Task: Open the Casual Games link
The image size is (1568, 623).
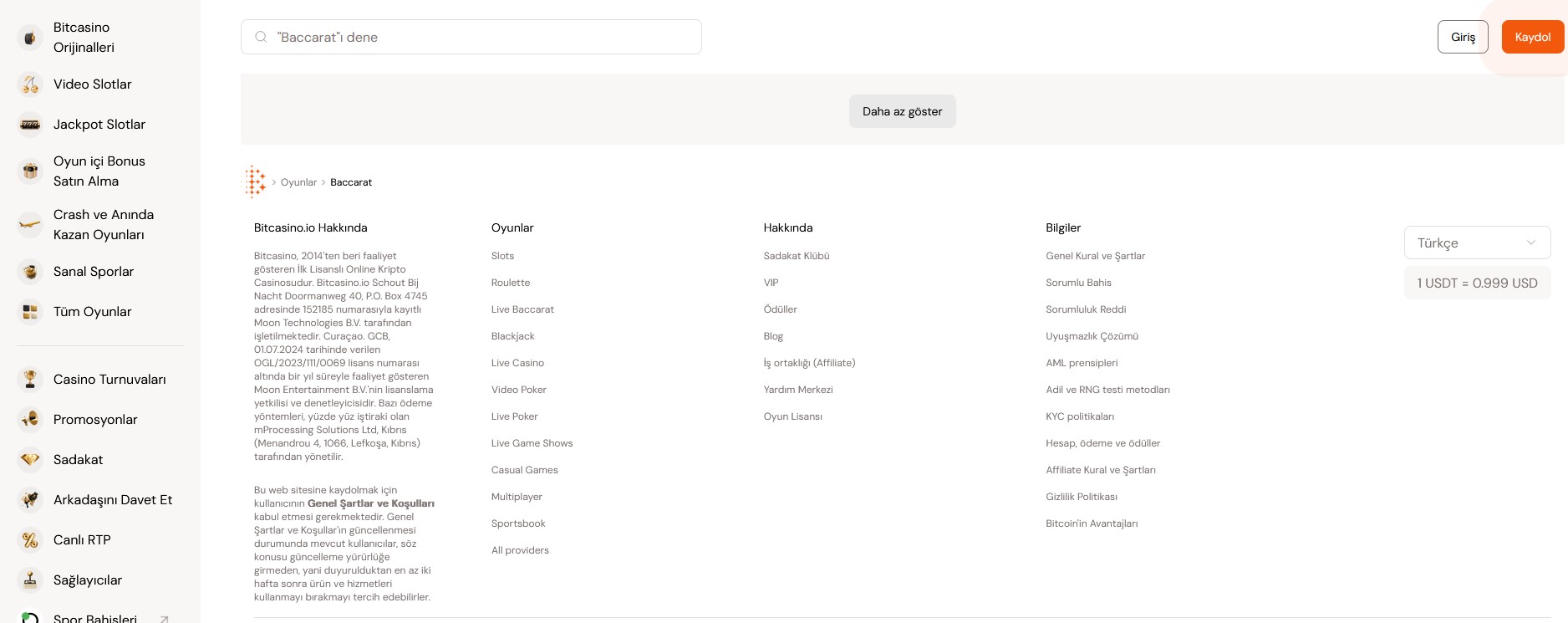Action: [x=524, y=470]
